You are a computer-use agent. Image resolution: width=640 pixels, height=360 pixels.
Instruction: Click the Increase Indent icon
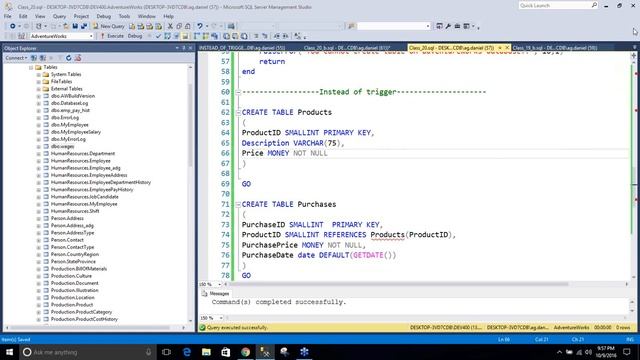[x=286, y=36]
